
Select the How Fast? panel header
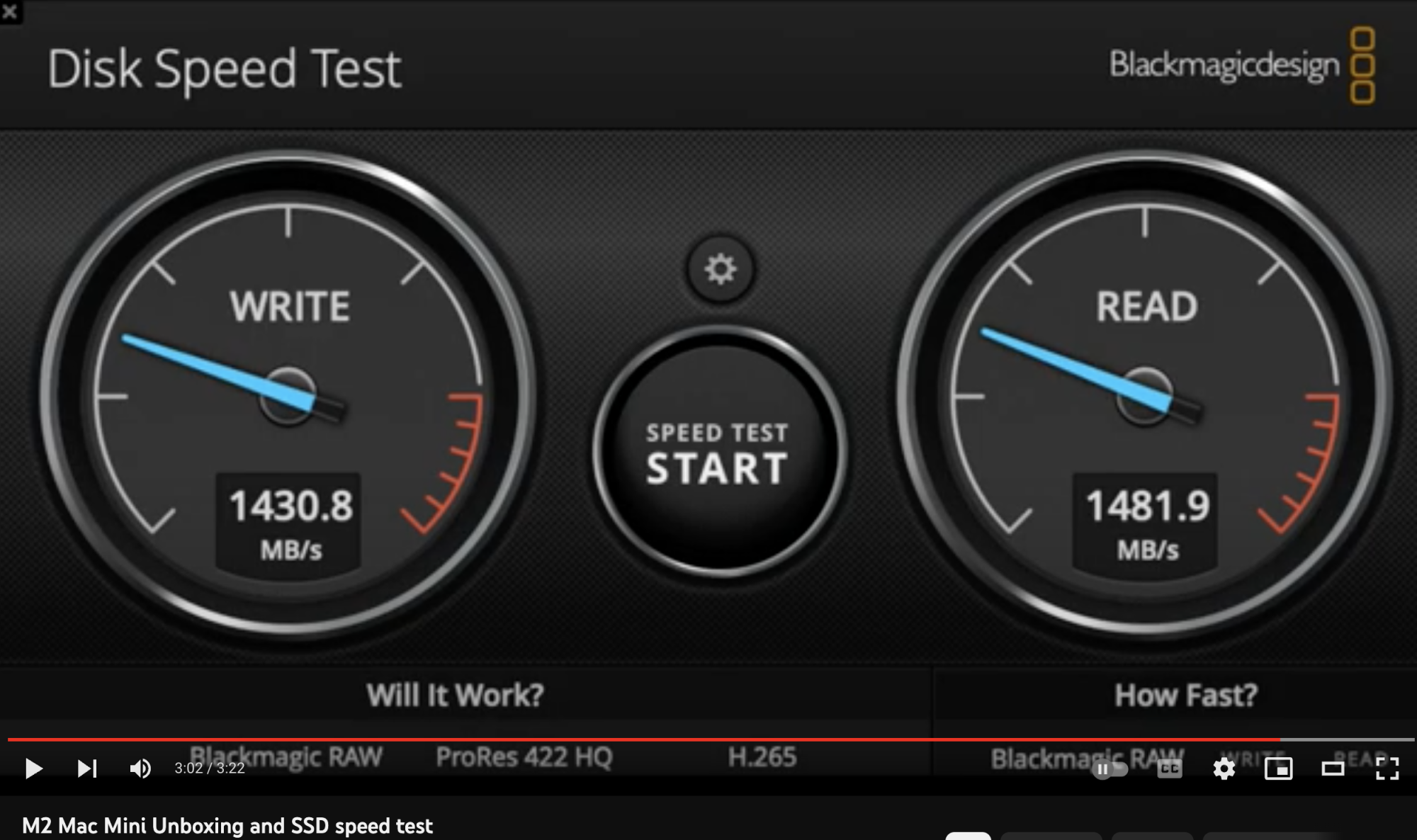coord(1186,695)
